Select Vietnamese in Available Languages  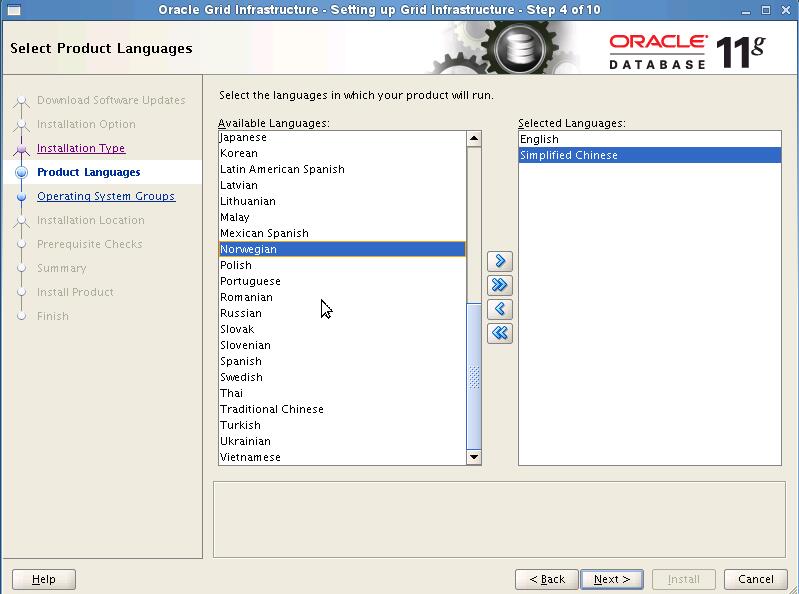click(342, 457)
